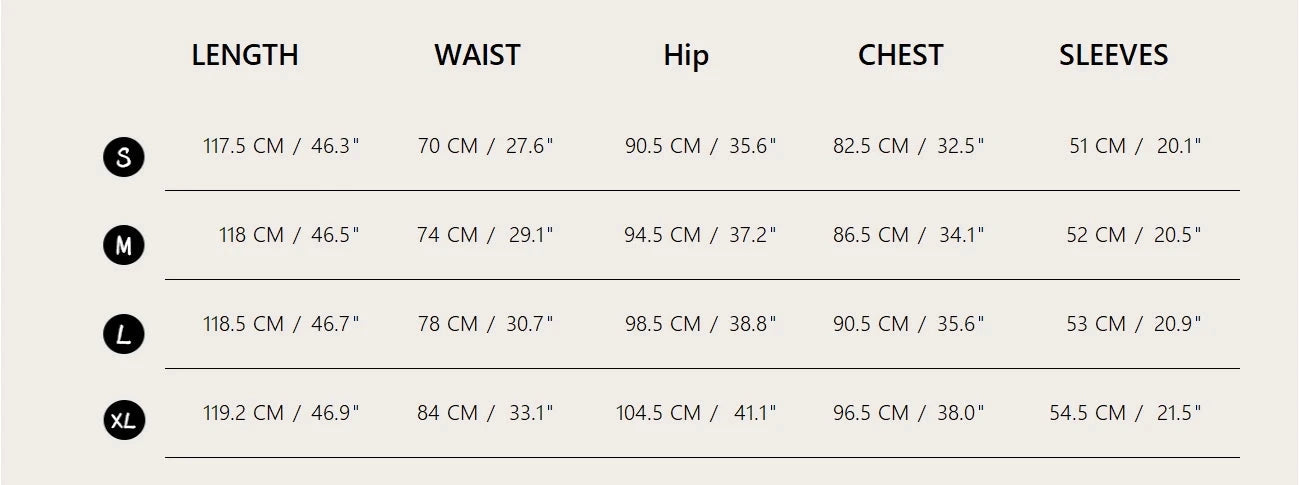Select the M size circle icon
Screen dimensions: 1299x485
point(124,246)
